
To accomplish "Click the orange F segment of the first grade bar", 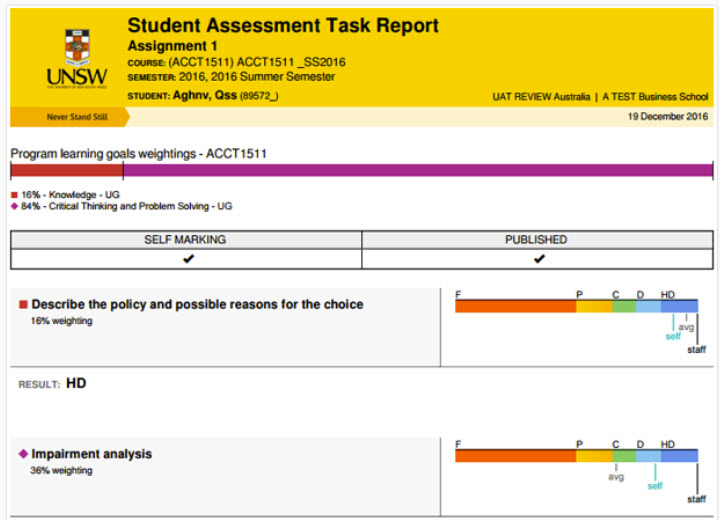I will (x=515, y=307).
